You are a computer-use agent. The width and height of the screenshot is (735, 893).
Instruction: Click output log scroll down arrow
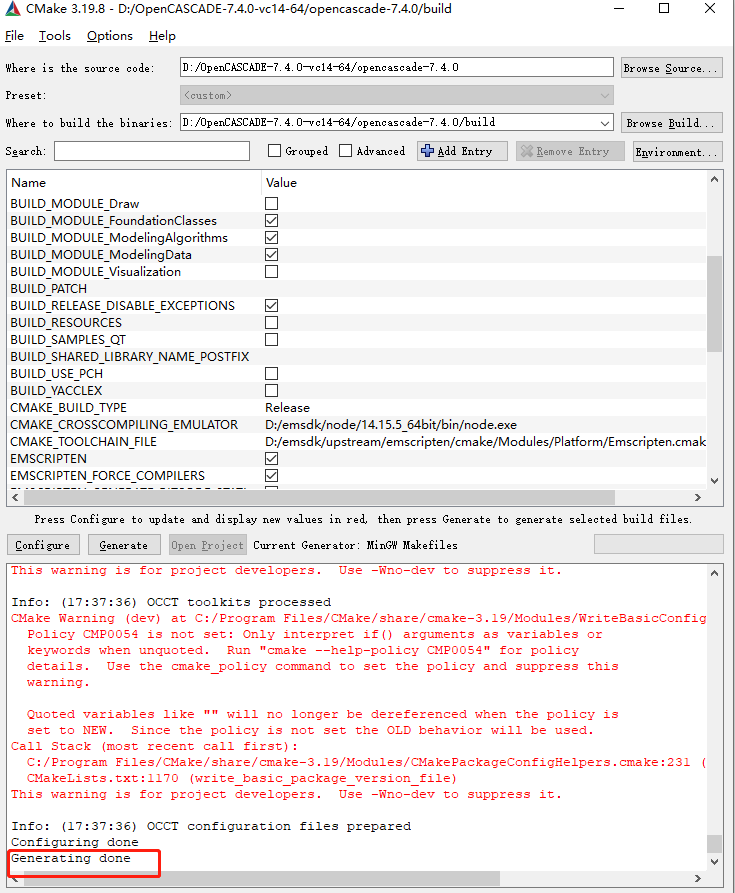point(715,862)
